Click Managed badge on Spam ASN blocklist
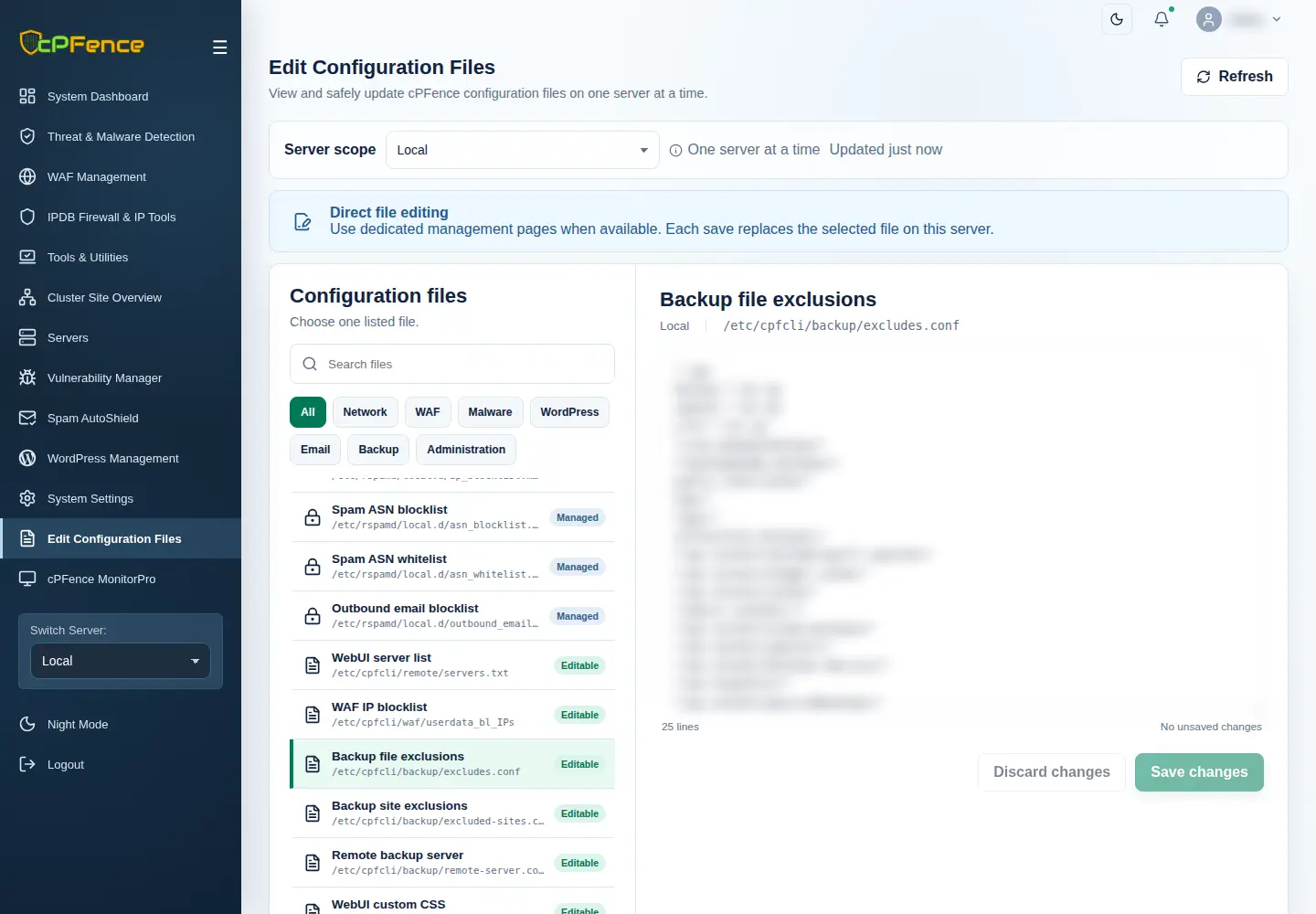The width and height of the screenshot is (1316, 914). point(578,517)
